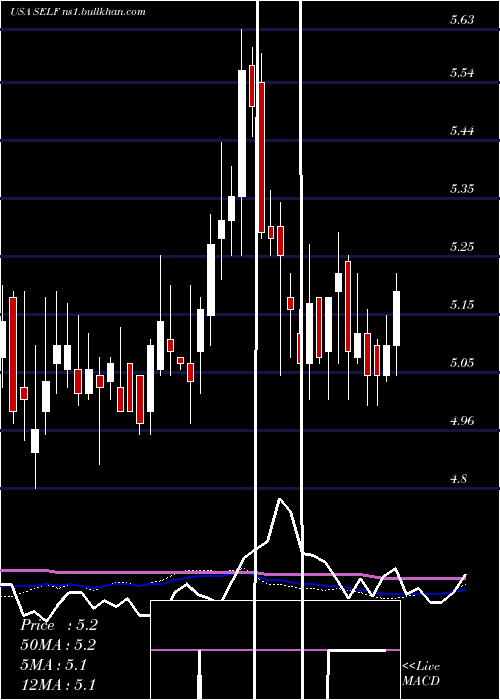Click the '12MA : 5.1' legend value
Viewport: 500px width, 700px height.
pyautogui.click(x=58, y=684)
